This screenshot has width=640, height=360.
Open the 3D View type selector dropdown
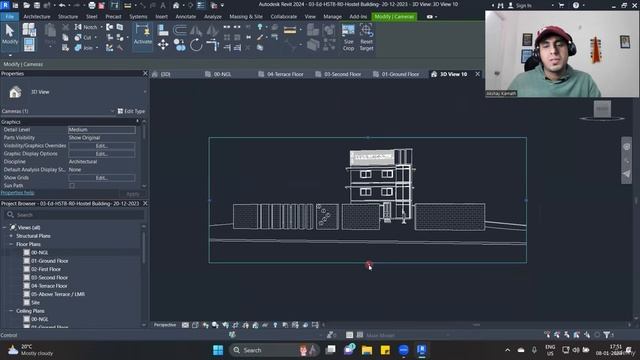pos(144,92)
